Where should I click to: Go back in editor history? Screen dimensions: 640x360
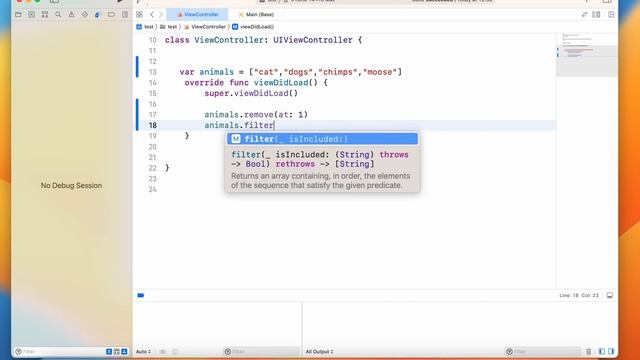tap(152, 15)
